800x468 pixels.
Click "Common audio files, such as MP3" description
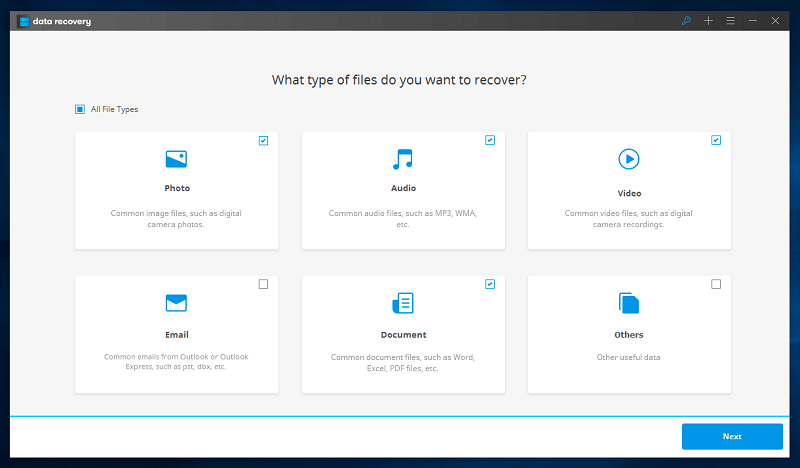pos(403,219)
